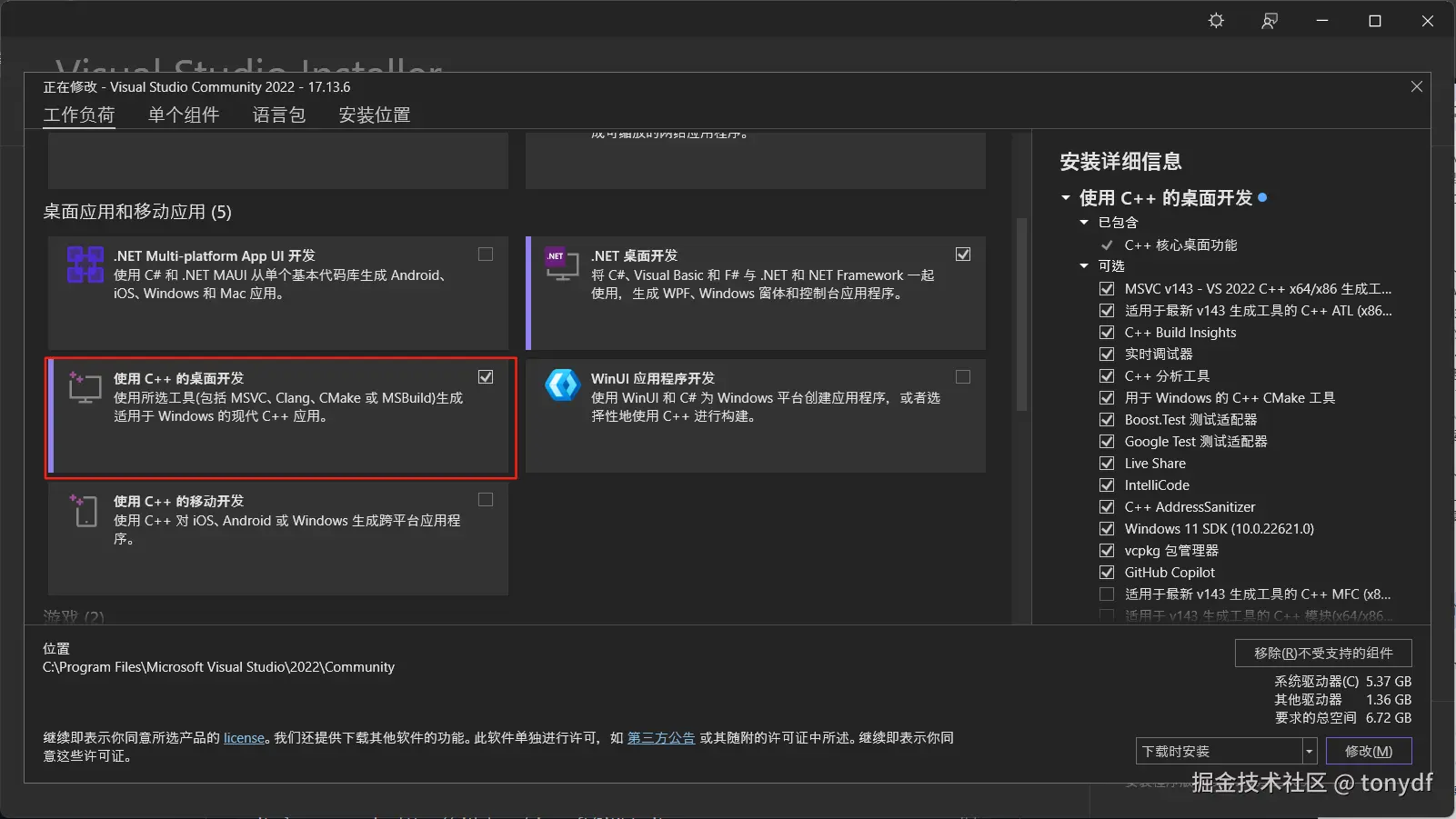
Task: Select the WinUI 应用程序开发 card title
Action: [x=653, y=379]
